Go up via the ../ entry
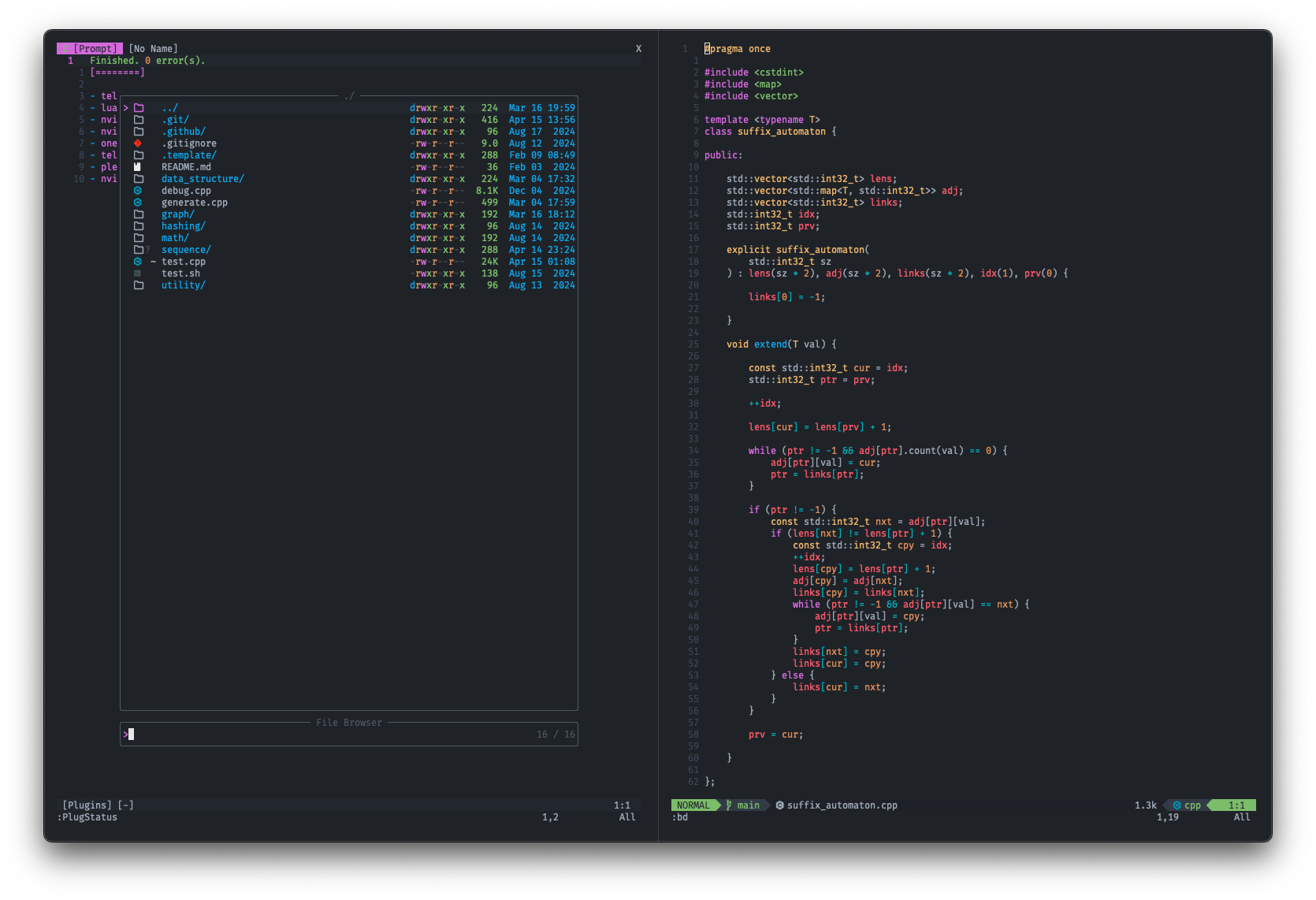Viewport: 1316px width, 900px height. (169, 108)
